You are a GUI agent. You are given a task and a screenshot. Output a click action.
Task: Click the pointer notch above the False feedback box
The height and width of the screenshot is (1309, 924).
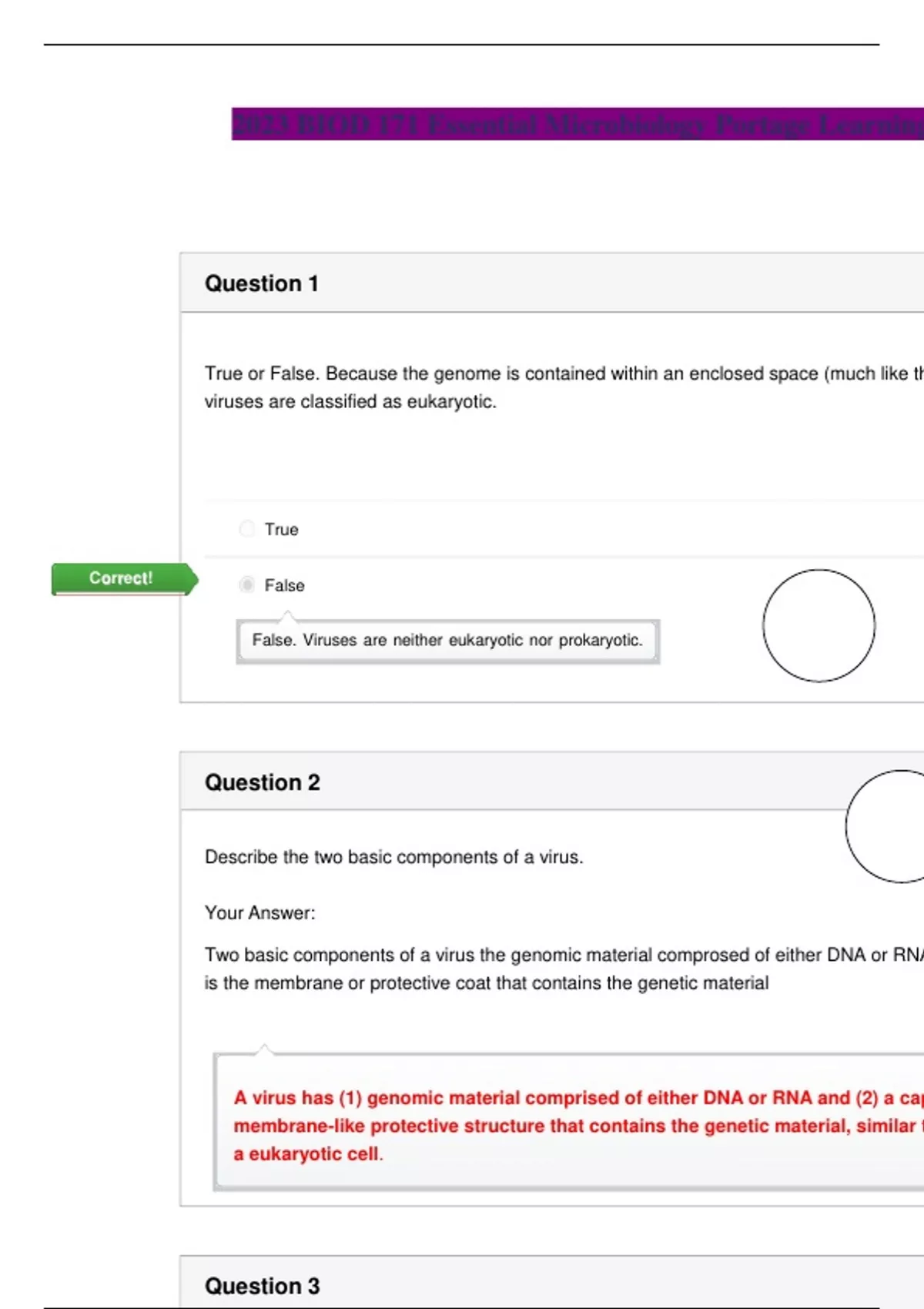287,615
